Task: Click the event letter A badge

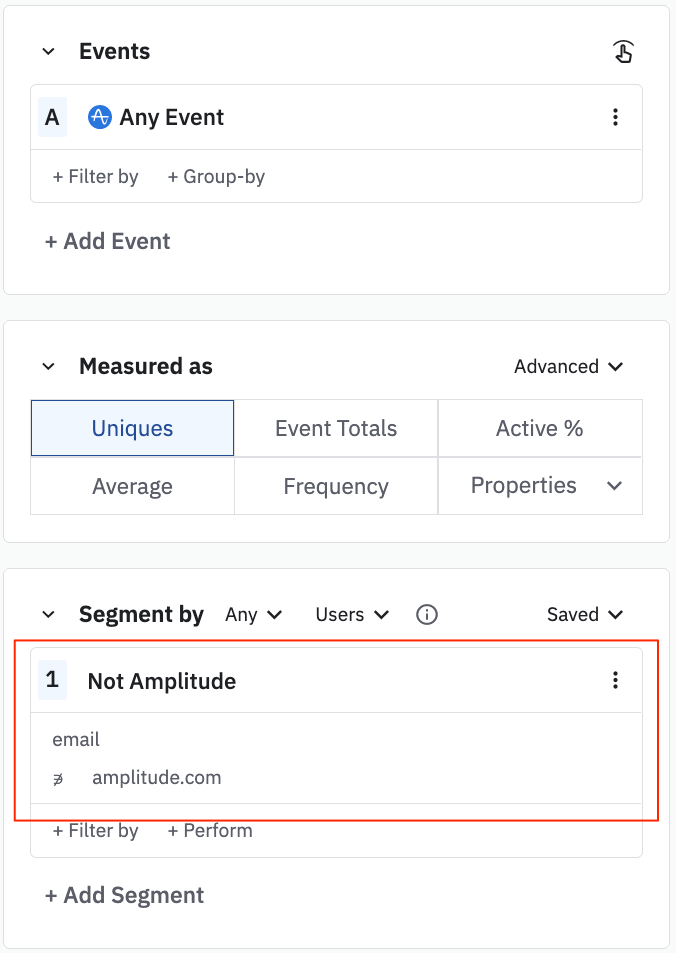Action: pos(52,117)
